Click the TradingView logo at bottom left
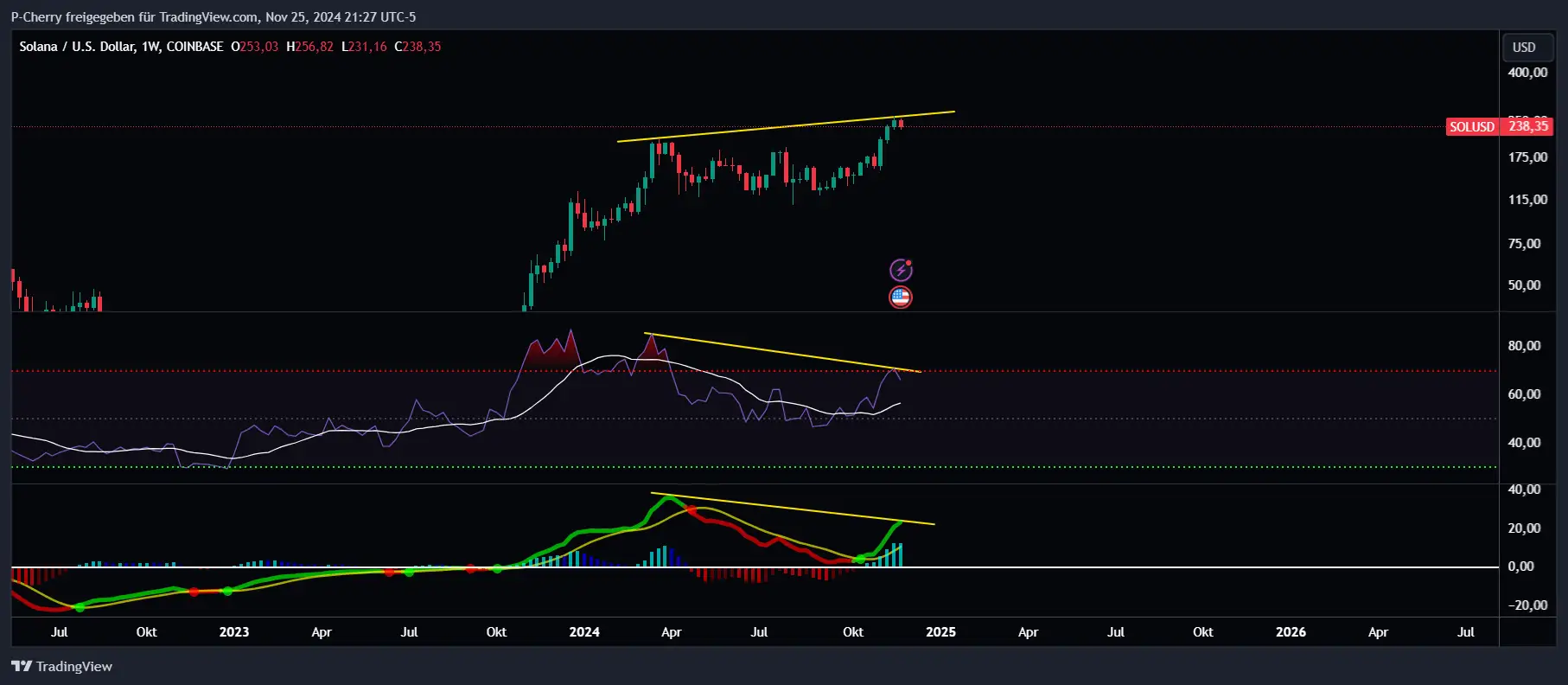The image size is (1568, 685). 61,666
